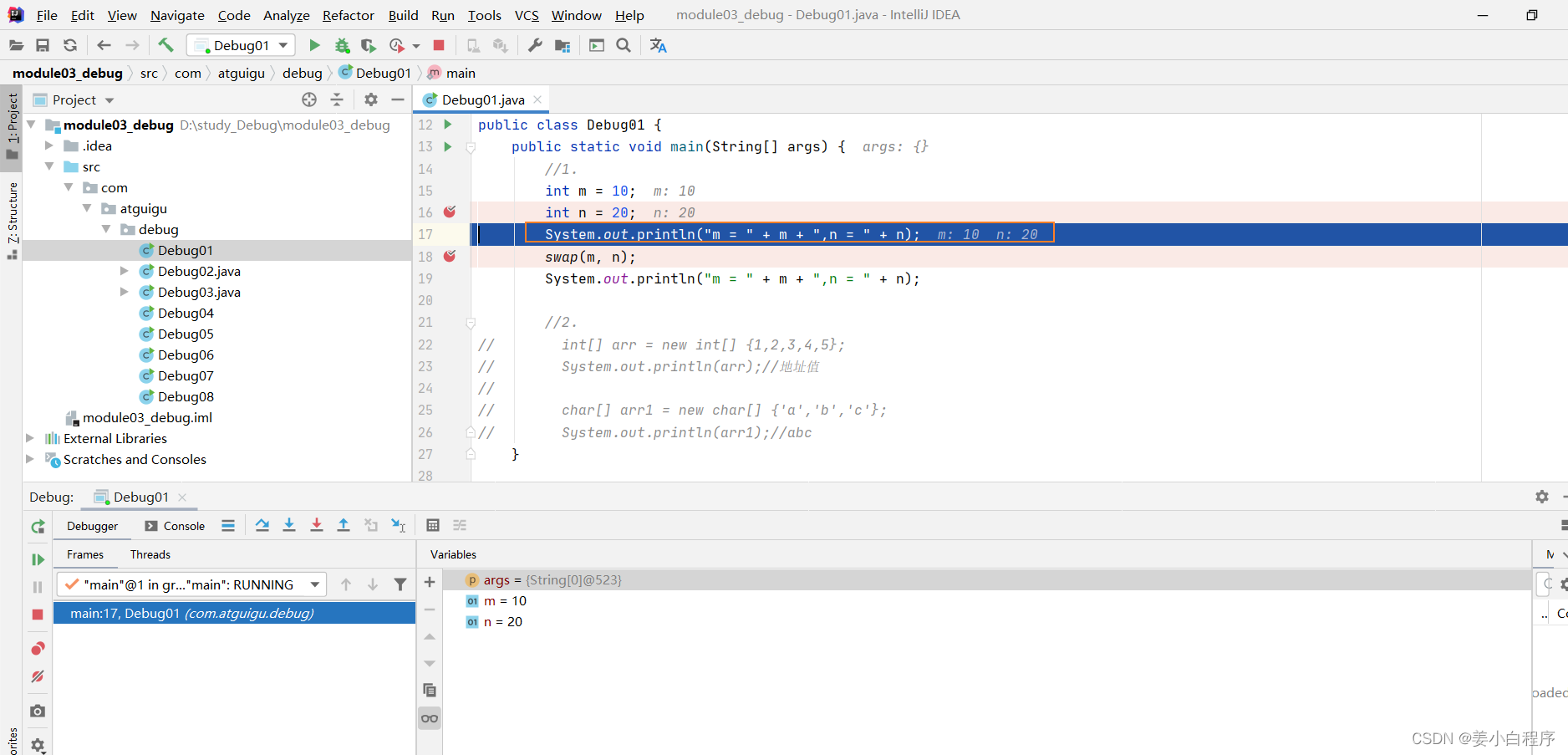The width and height of the screenshot is (1568, 755).
Task: Stop the program with the toolbar red square
Action: tap(439, 45)
